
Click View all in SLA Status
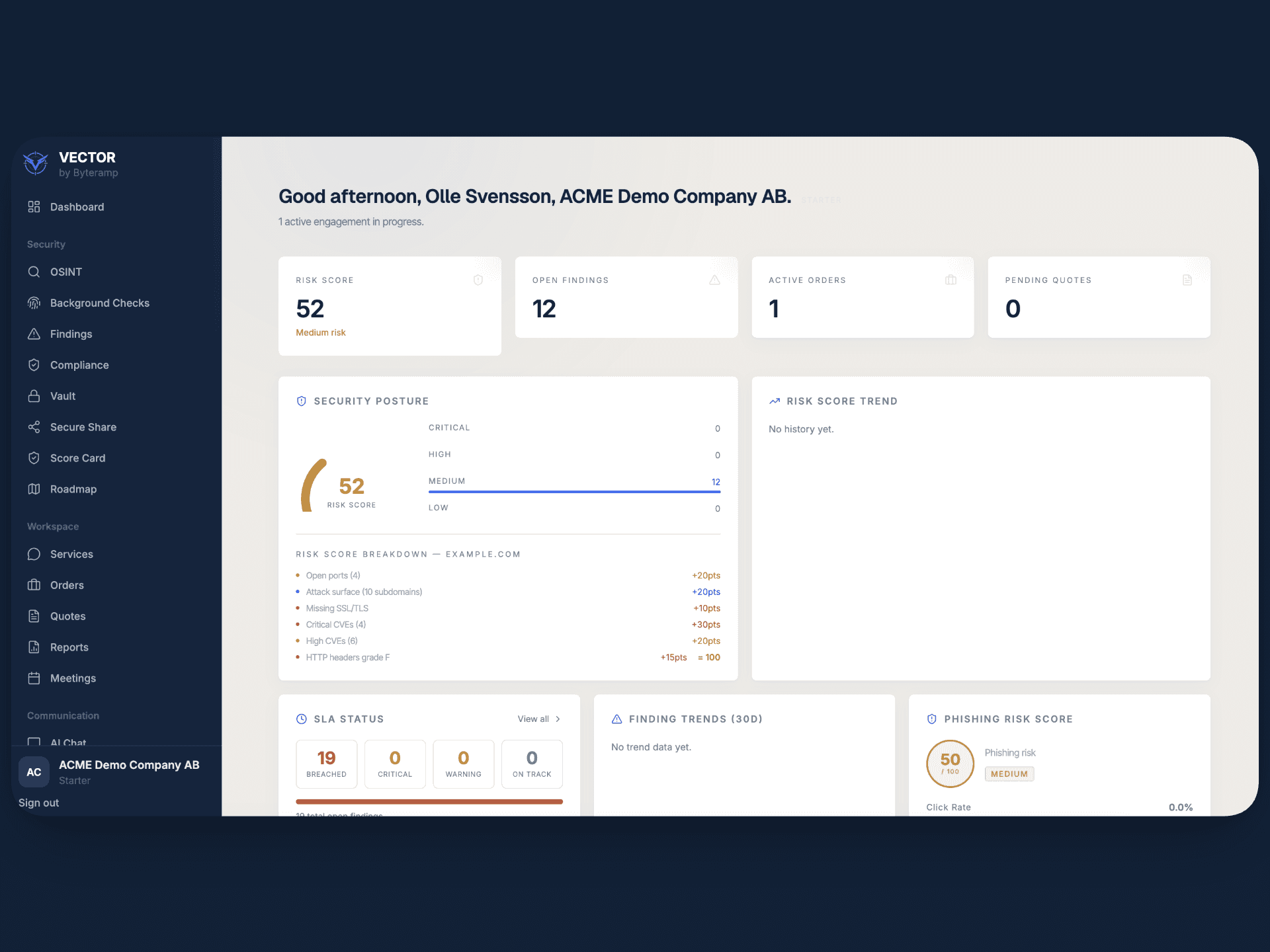(533, 719)
